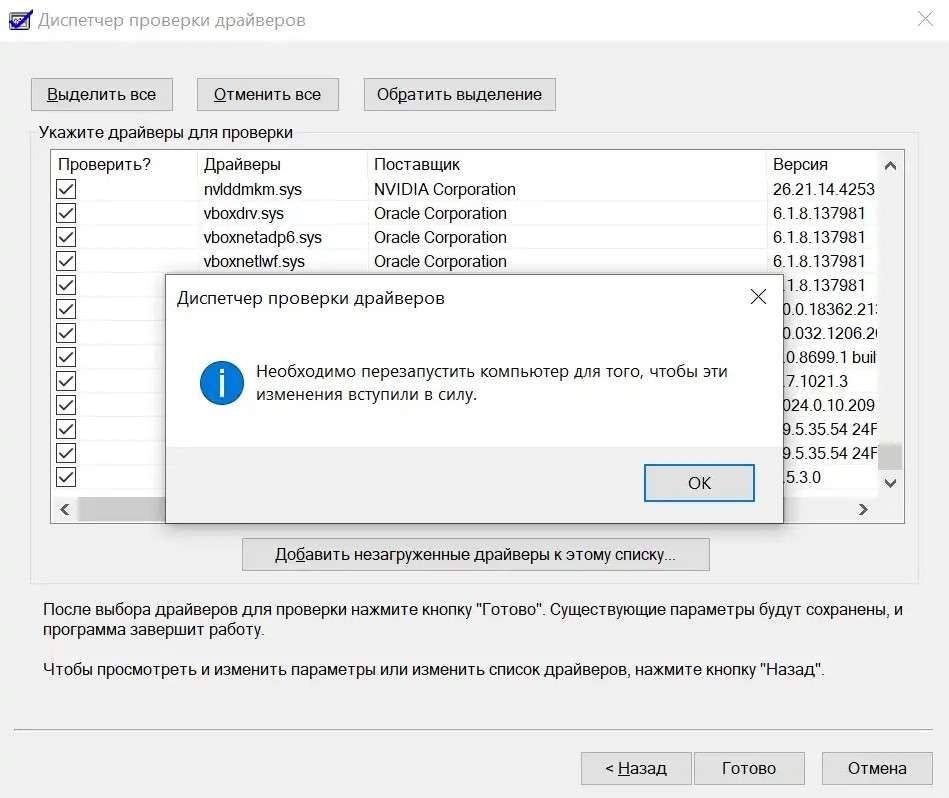949x798 pixels.
Task: Click the Обратить выделение button
Action: coord(459,94)
